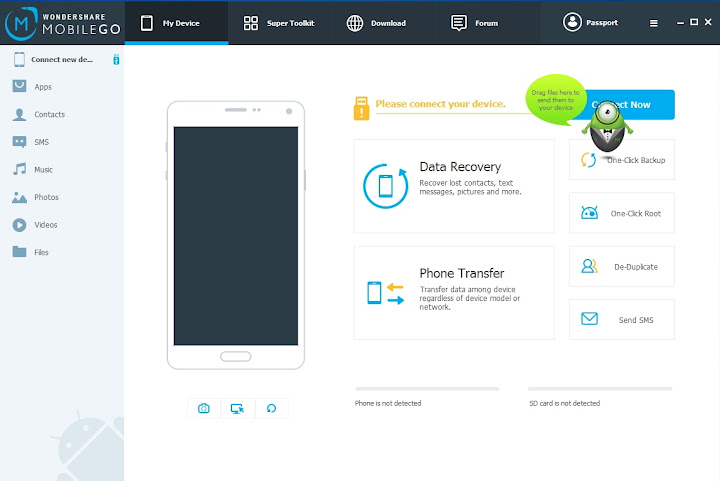The height and width of the screenshot is (481, 720).
Task: Open the Data Recovery card
Action: point(454,186)
